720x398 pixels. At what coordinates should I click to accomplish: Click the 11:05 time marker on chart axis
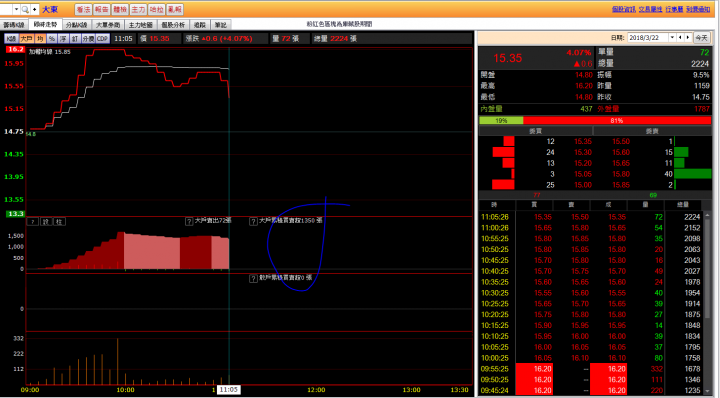[x=228, y=390]
